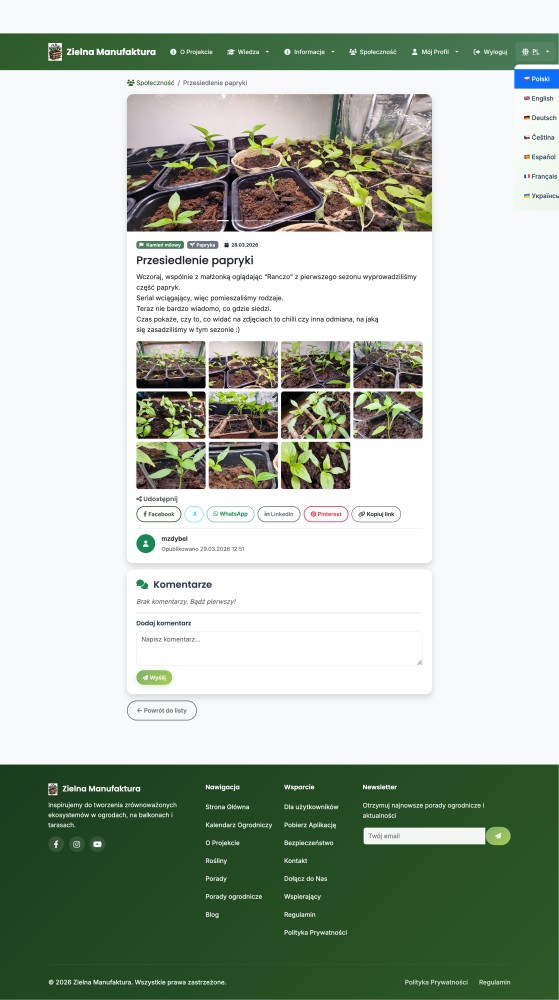Click the Zielna Manufaktura logo icon in header
Image resolution: width=559 pixels, height=1000 pixels.
pos(55,52)
